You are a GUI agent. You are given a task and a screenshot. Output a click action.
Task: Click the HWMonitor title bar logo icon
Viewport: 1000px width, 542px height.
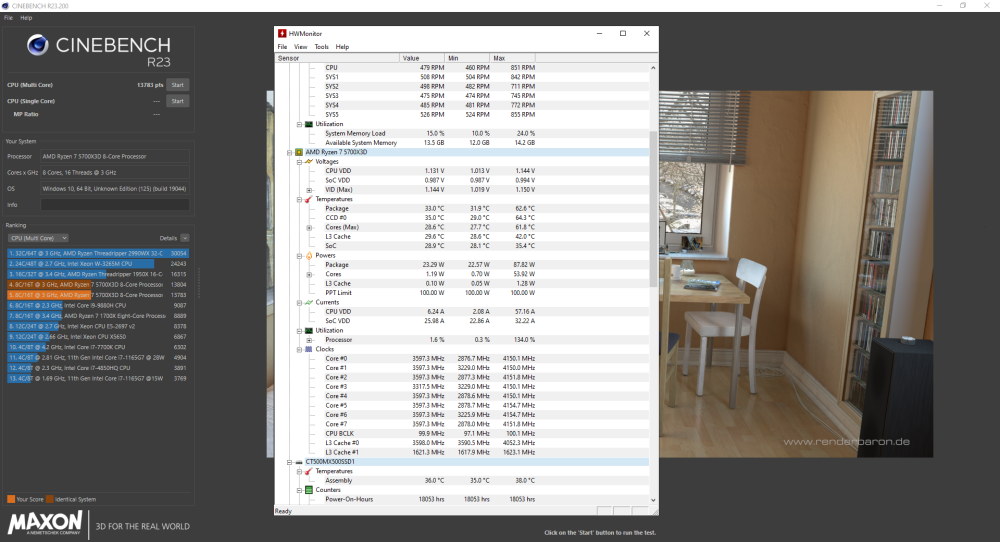pos(284,33)
